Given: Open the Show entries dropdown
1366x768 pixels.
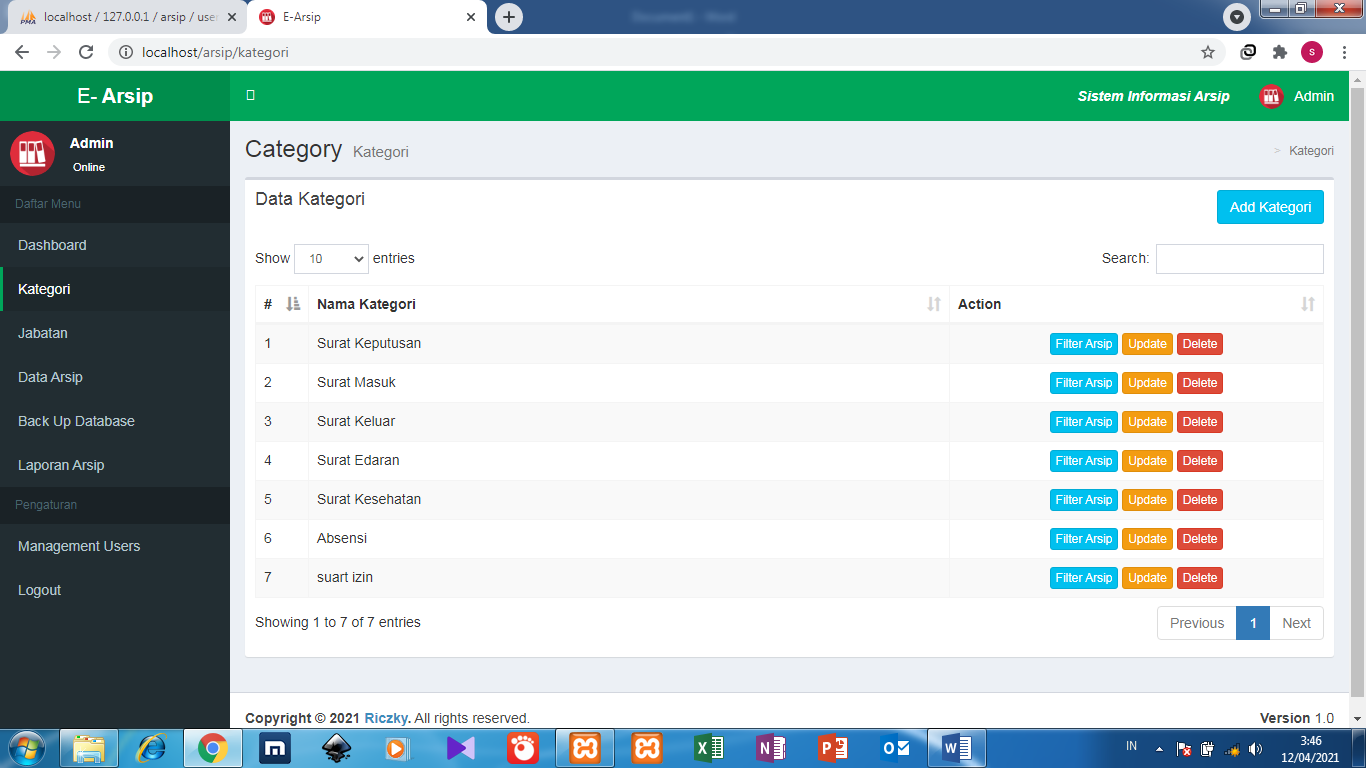Looking at the screenshot, I should (331, 258).
